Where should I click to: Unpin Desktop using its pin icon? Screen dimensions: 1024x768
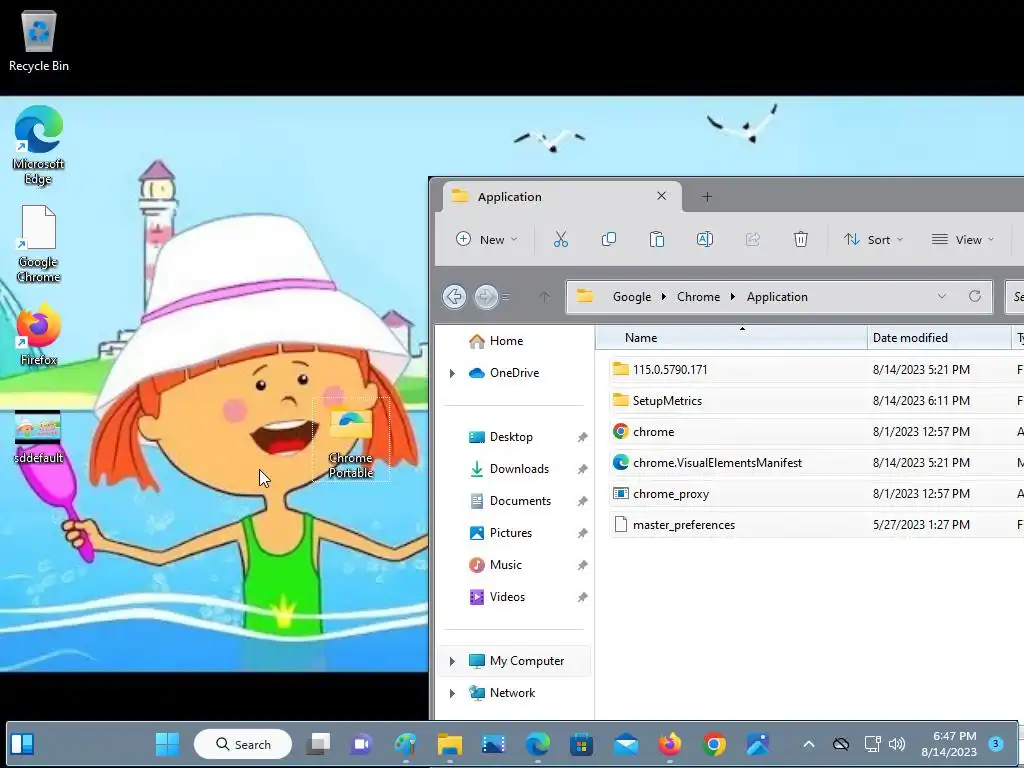pyautogui.click(x=582, y=438)
